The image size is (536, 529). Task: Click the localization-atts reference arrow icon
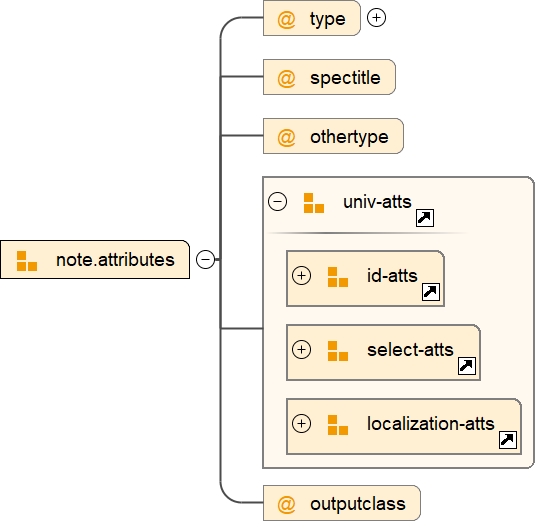click(508, 440)
